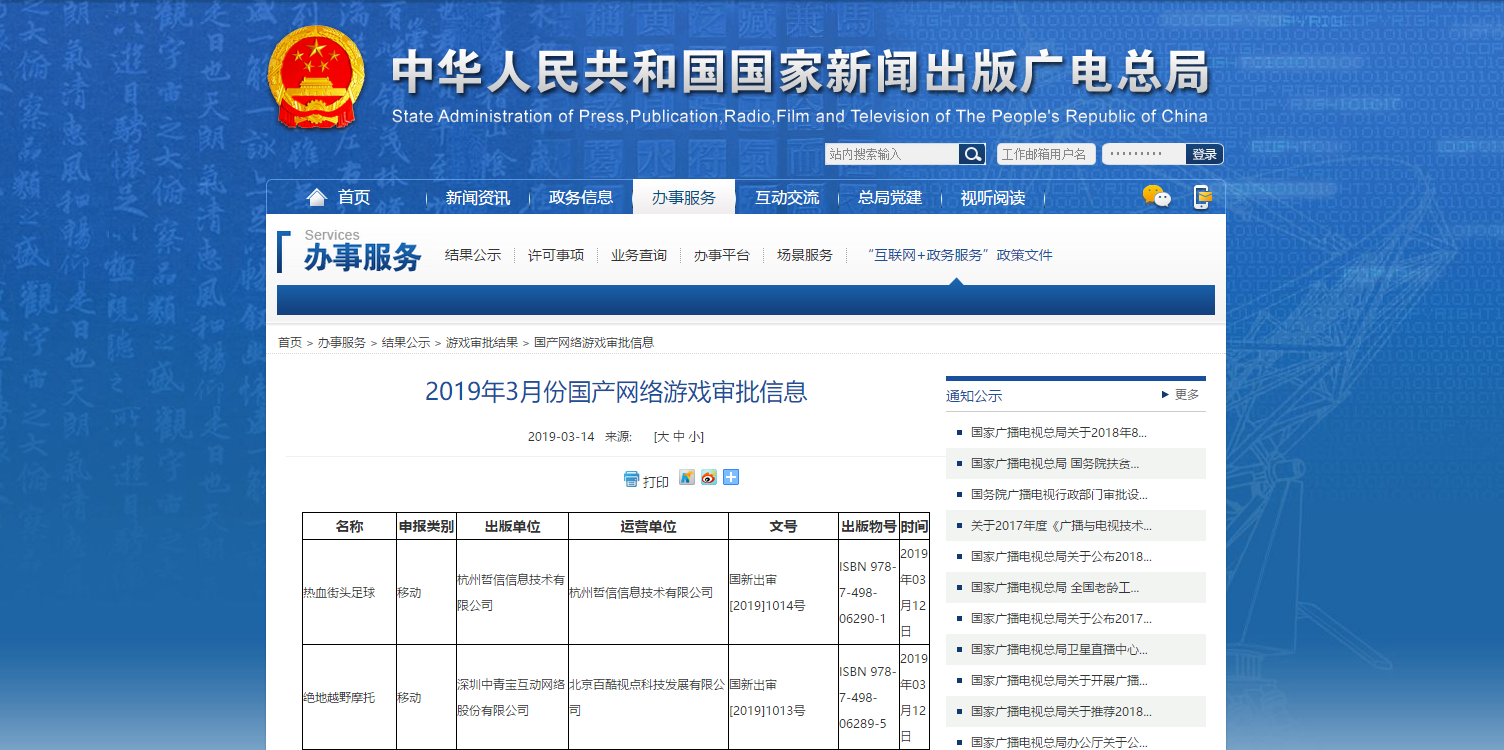Set font size to 大 (large)
This screenshot has width=1504, height=750.
pyautogui.click(x=662, y=437)
